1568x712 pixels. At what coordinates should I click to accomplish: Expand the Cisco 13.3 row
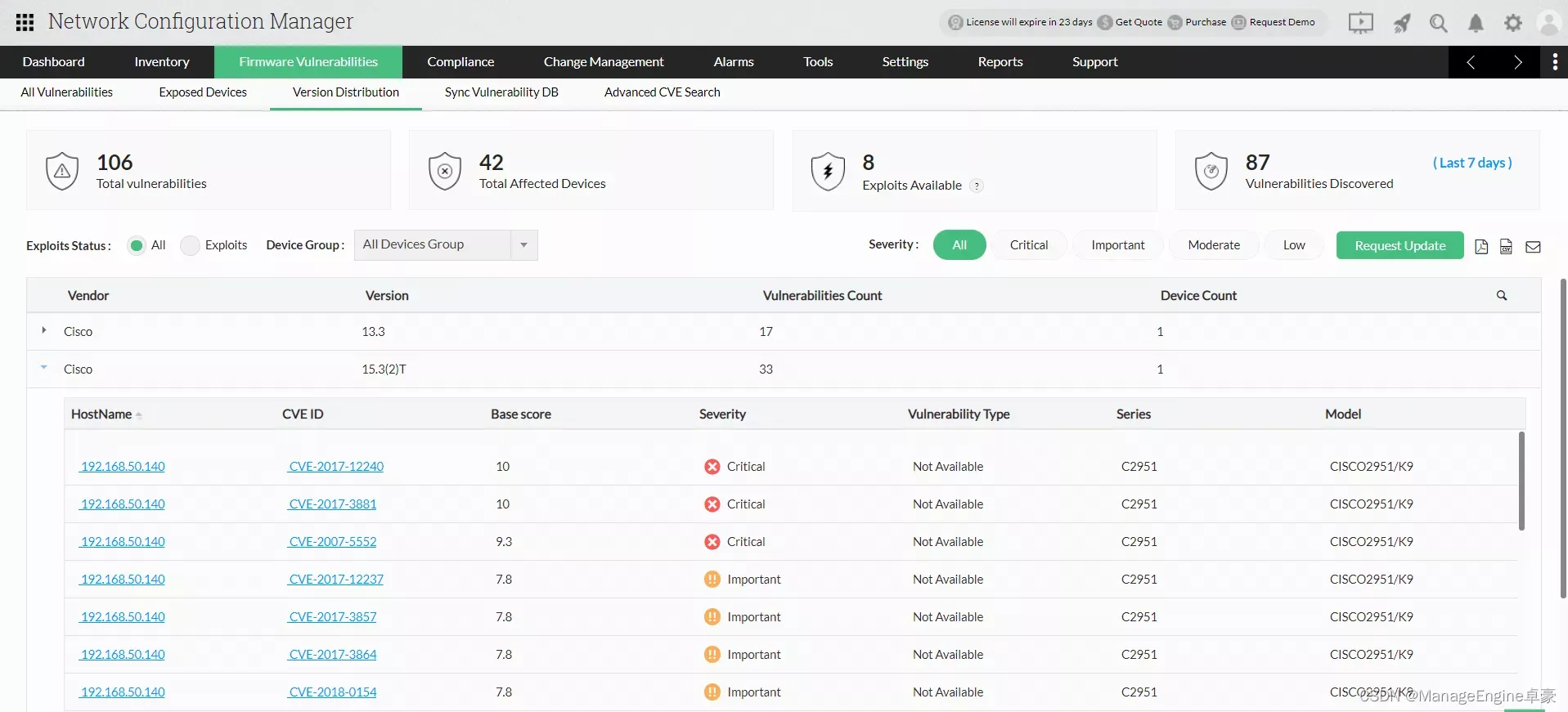click(44, 330)
